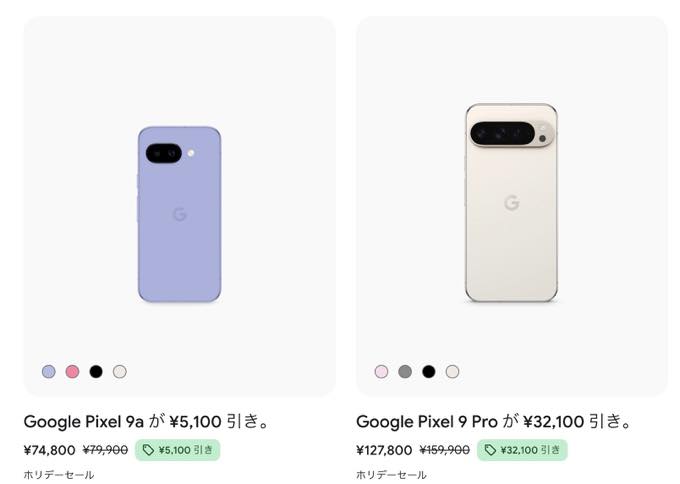
Task: Click the G logo on the purple Pixel 9a
Action: [180, 214]
